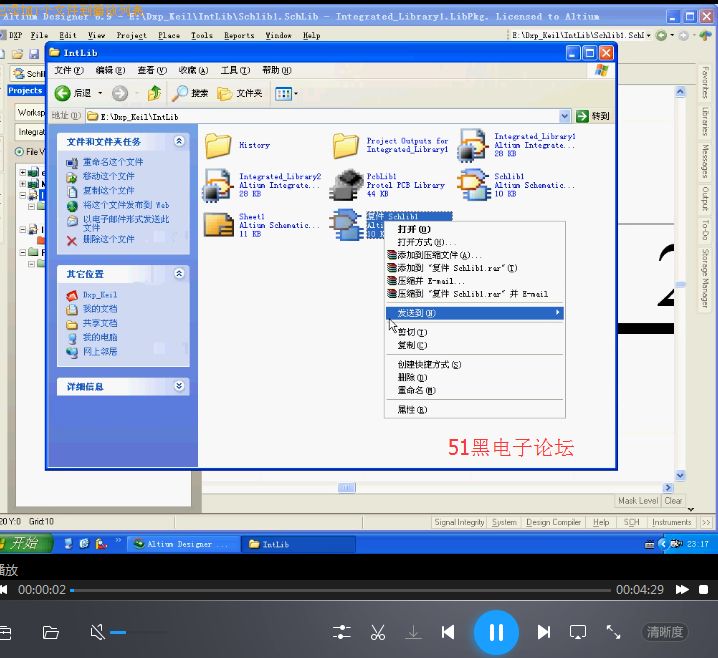Unmute the player sound

pyautogui.click(x=97, y=632)
